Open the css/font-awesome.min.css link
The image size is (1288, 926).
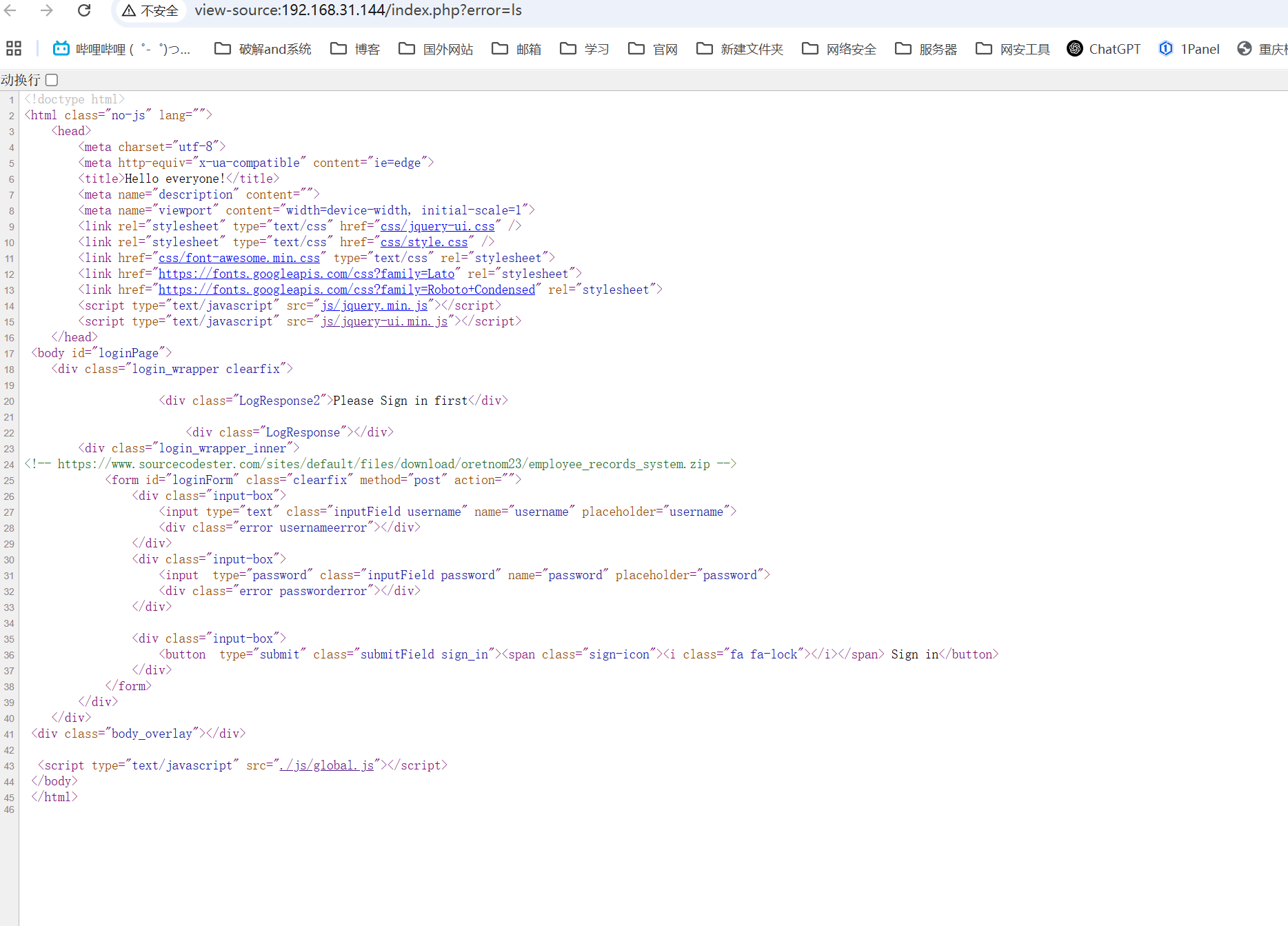[239, 258]
